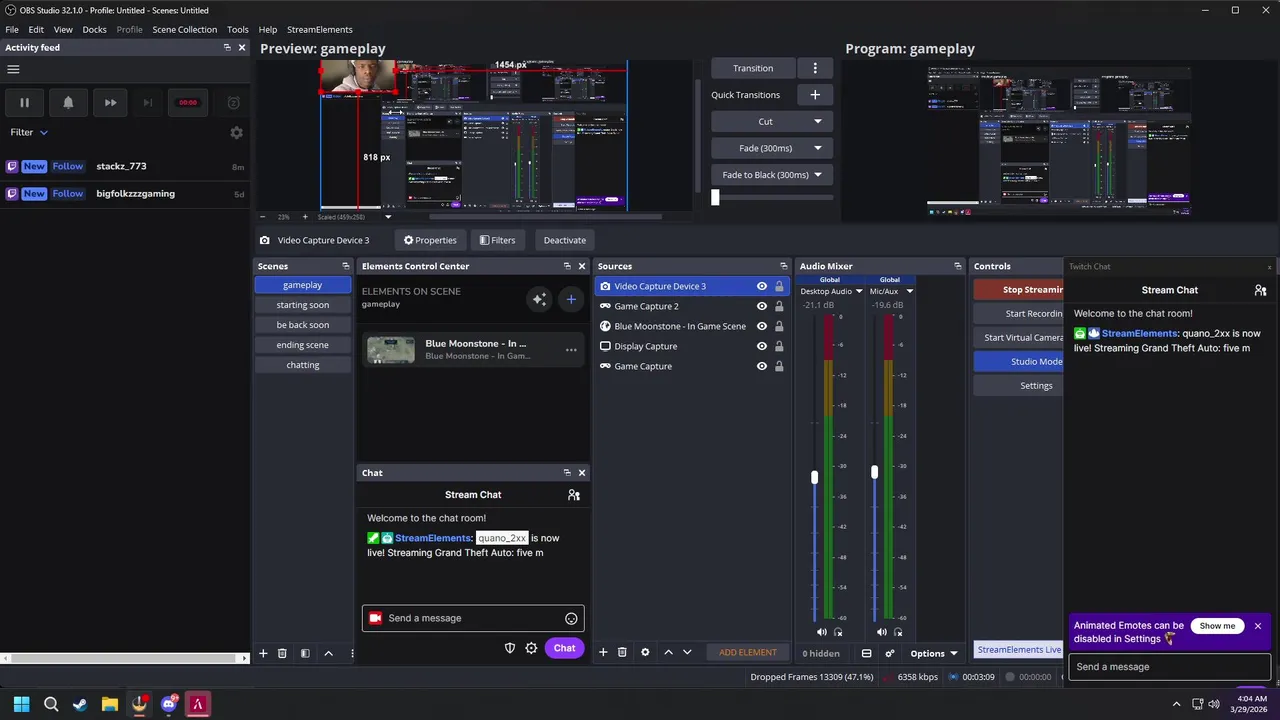Click the transition T-bar slider
The width and height of the screenshot is (1280, 720).
715,197
